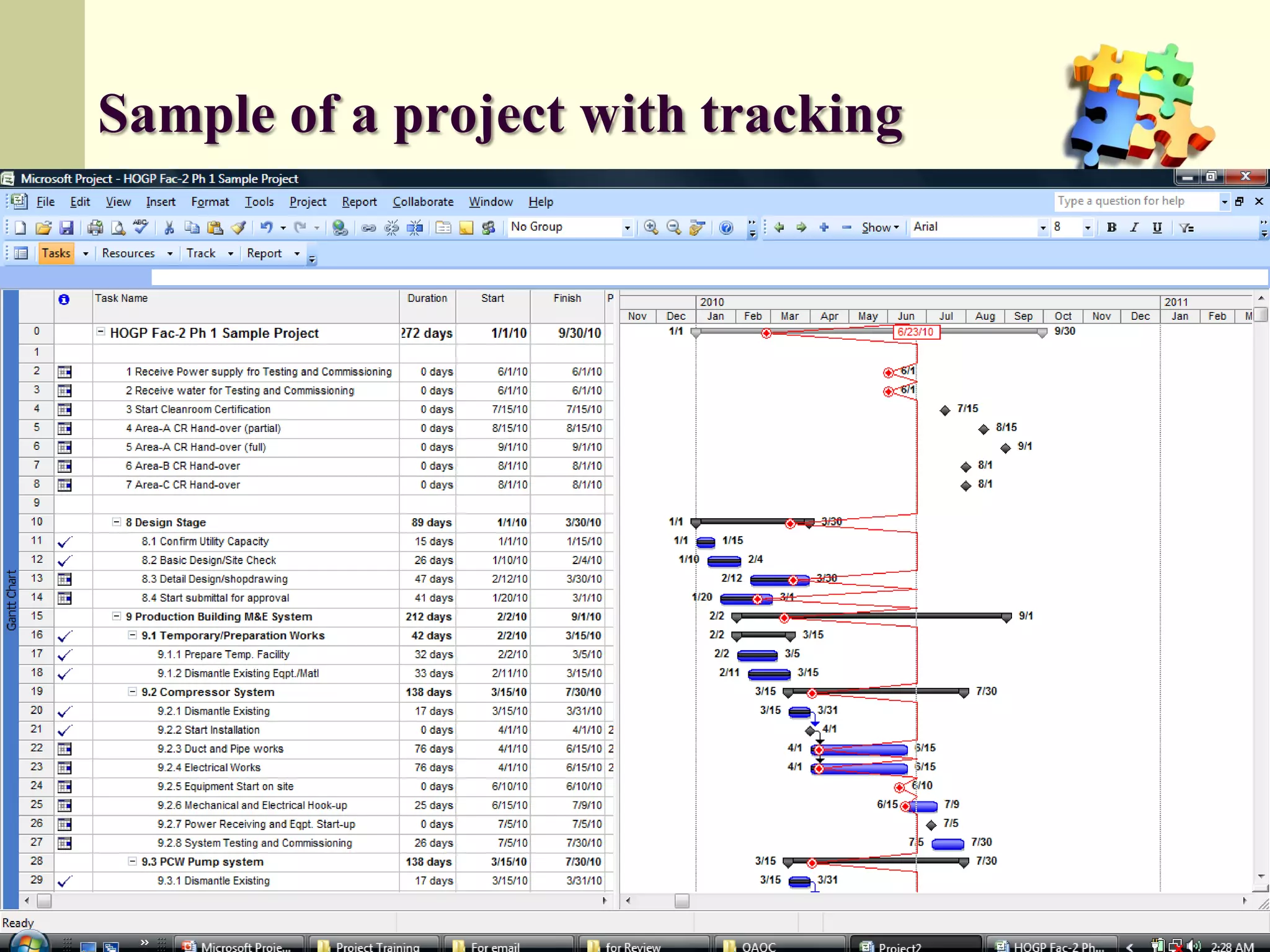Viewport: 1270px width, 952px height.
Task: Open the Tools menu
Action: tap(259, 202)
